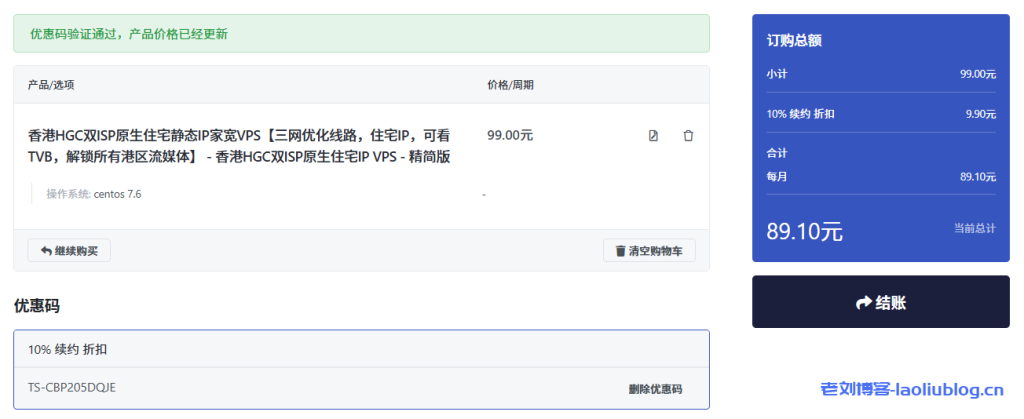1024x419 pixels.
Task: Click the 价格/周期 column header
Action: click(x=510, y=85)
